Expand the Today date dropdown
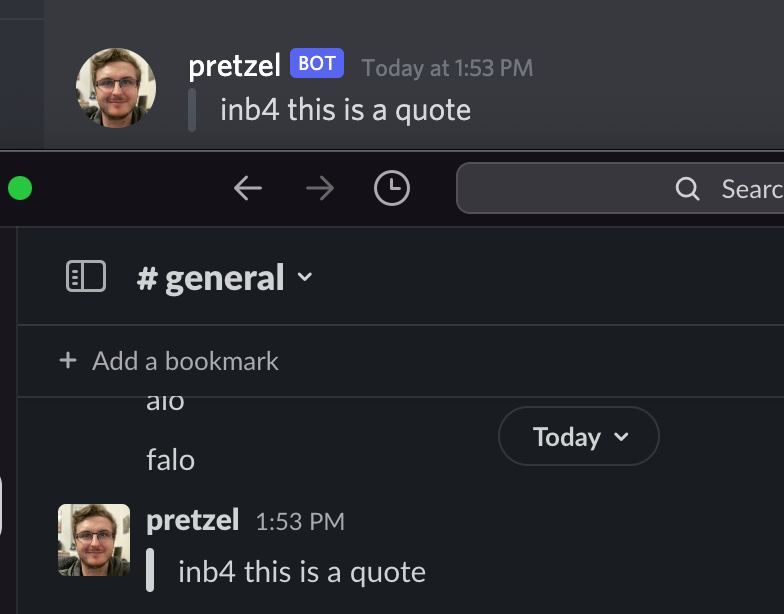 [578, 436]
